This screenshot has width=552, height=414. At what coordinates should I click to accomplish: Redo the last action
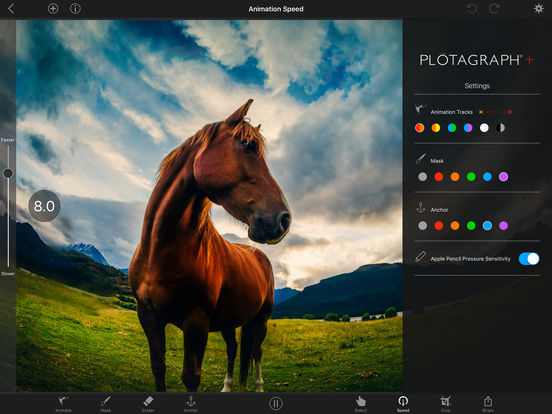(x=494, y=9)
